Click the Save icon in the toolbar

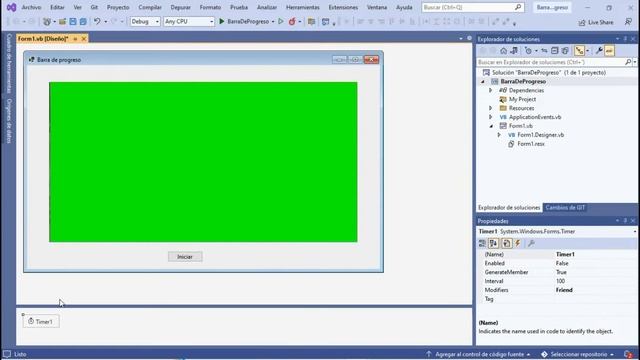coord(73,22)
